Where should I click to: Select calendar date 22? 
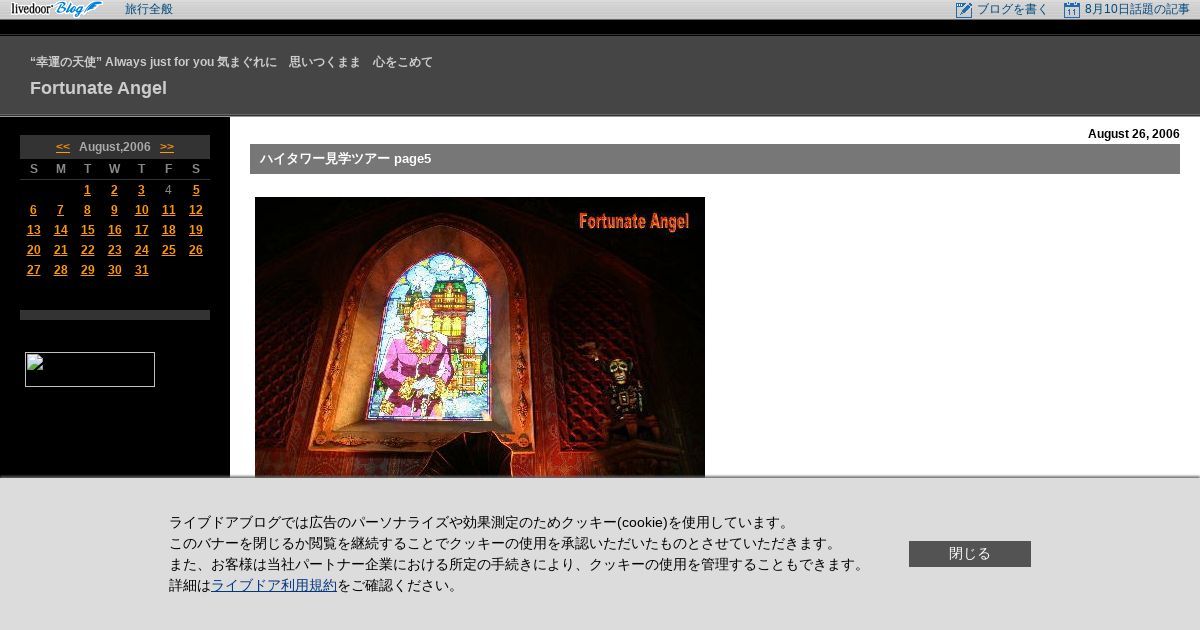(88, 250)
